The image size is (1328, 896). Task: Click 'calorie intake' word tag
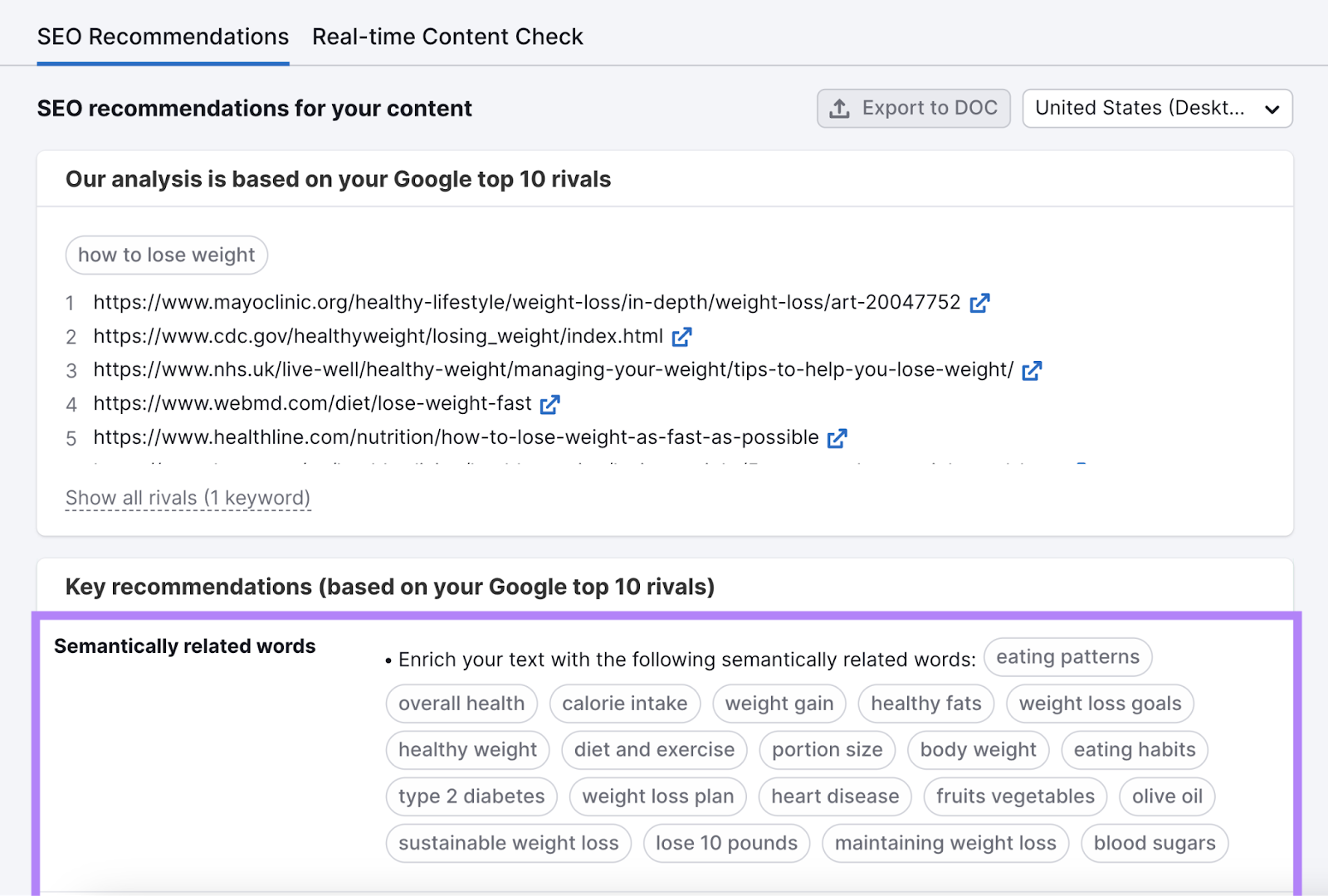click(625, 704)
